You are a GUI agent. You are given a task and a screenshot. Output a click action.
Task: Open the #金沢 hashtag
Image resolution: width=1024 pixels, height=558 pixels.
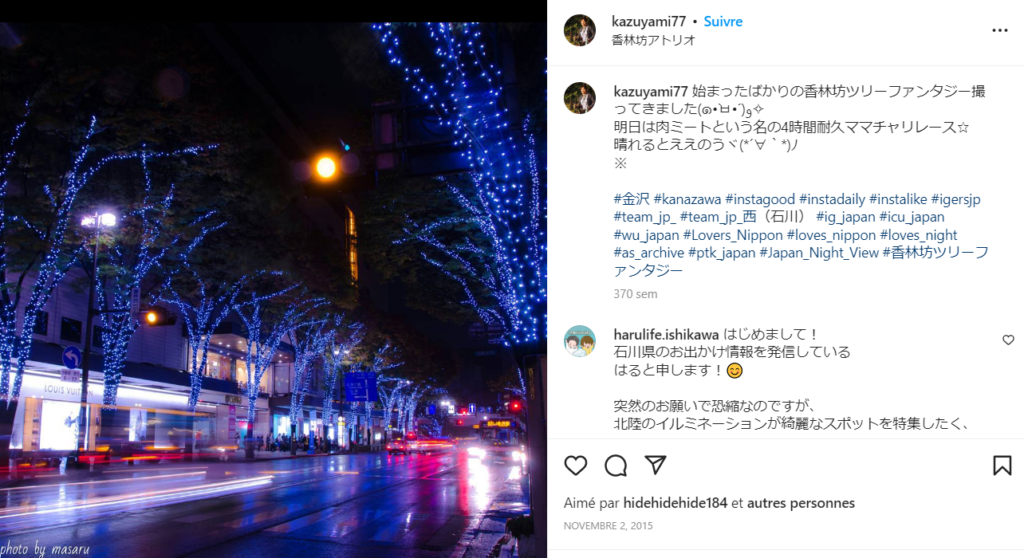(x=632, y=199)
